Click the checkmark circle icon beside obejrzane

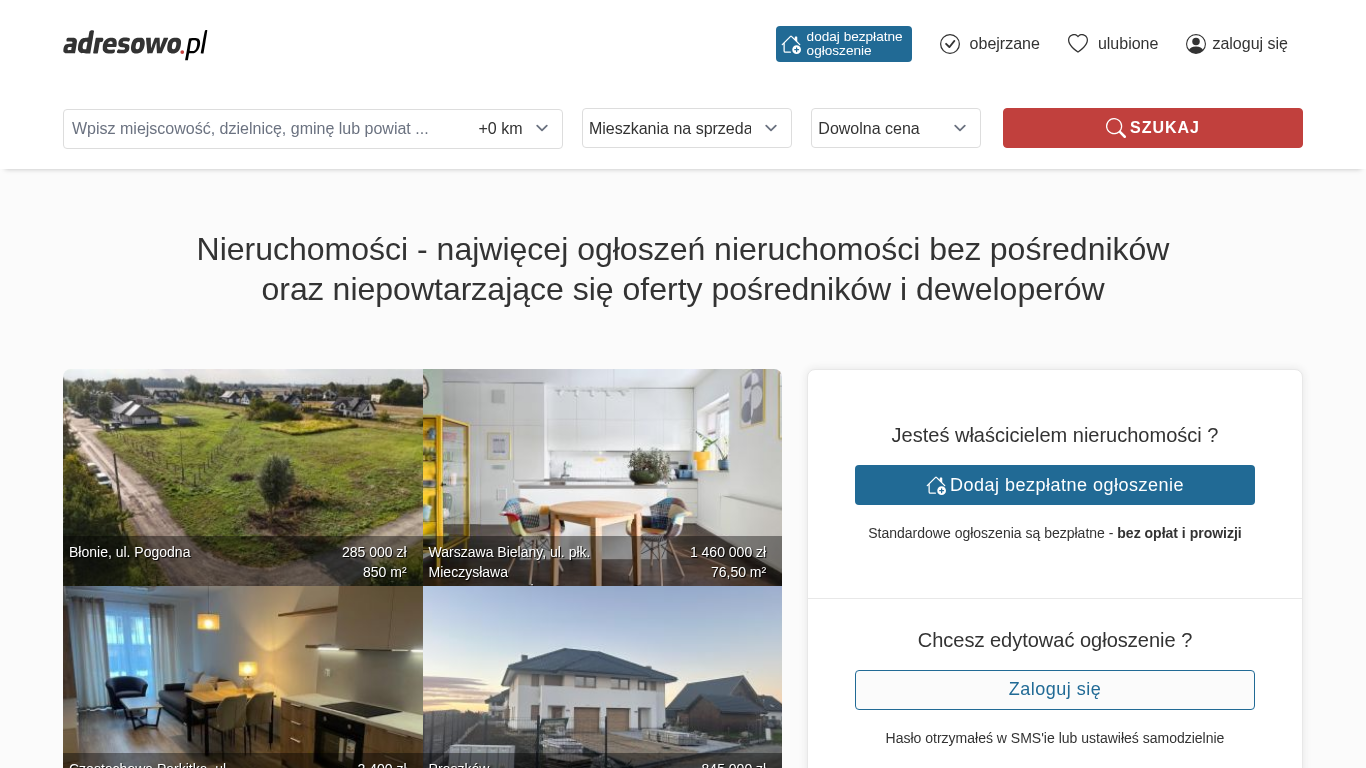coord(950,44)
